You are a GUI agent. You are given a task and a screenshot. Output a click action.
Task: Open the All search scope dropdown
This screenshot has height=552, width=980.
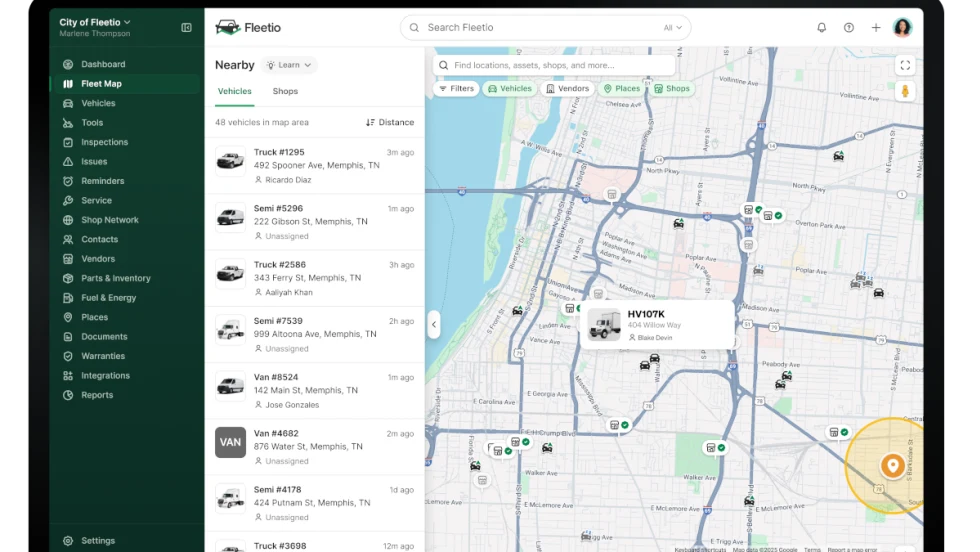point(672,28)
